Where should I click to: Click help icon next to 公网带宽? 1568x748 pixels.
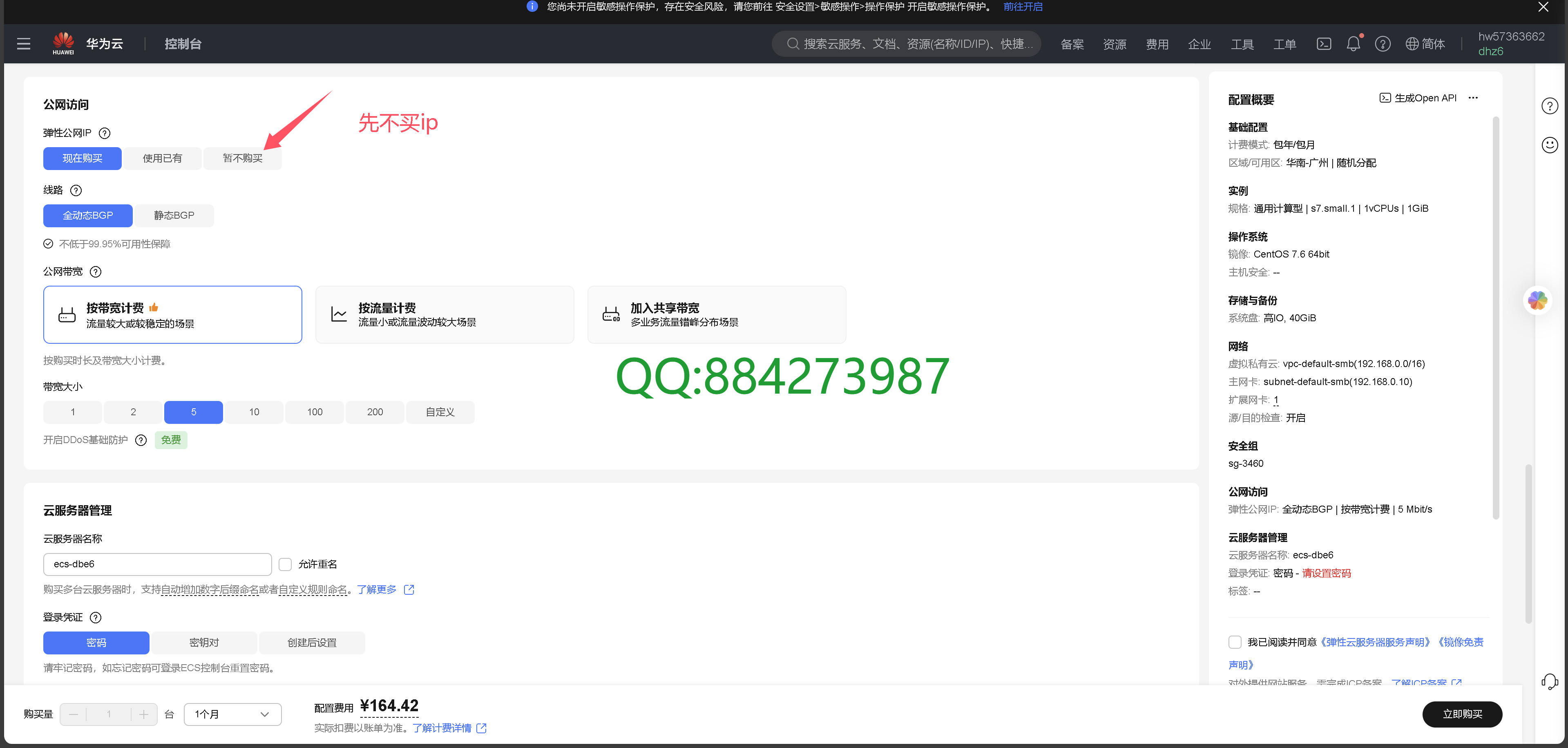click(x=96, y=272)
